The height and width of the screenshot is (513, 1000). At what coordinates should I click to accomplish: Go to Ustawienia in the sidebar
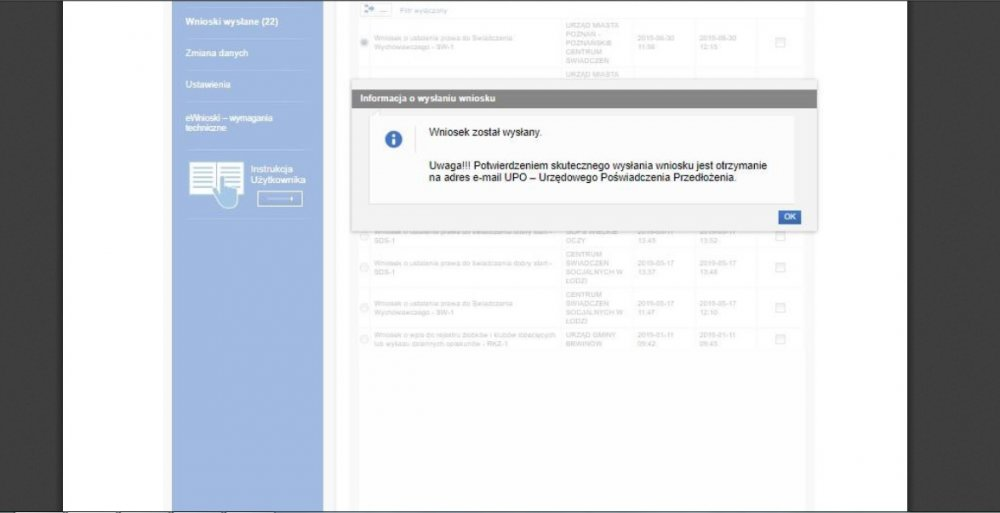click(x=208, y=85)
